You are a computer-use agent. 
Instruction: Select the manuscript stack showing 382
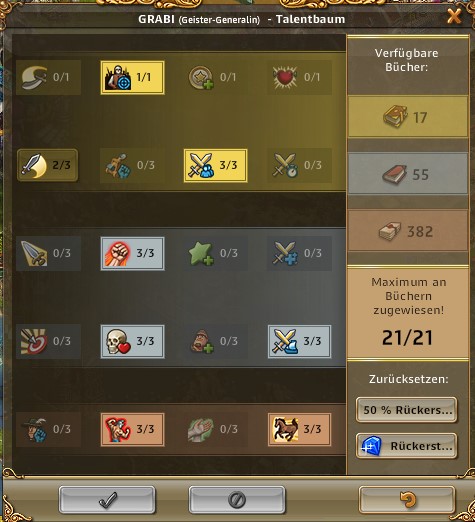(x=408, y=231)
